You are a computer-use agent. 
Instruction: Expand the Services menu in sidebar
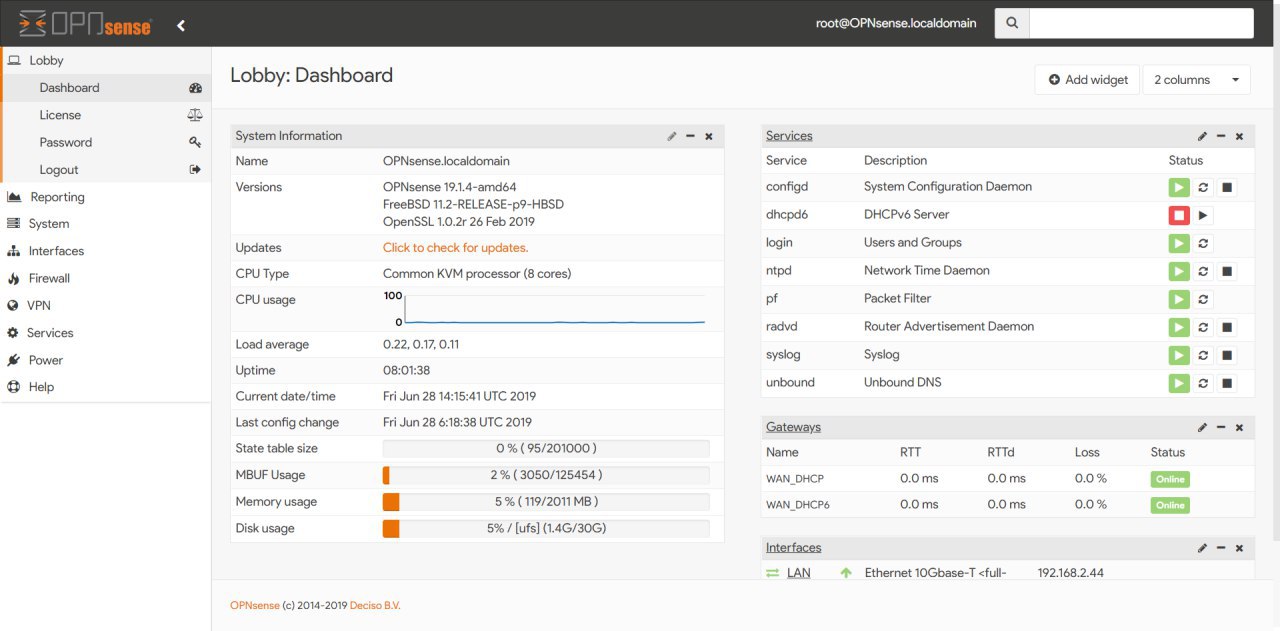point(106,333)
